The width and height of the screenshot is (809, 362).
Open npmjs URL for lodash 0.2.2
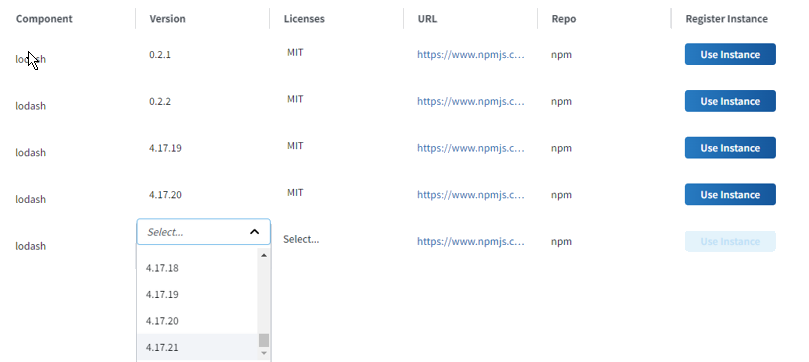tap(471, 101)
